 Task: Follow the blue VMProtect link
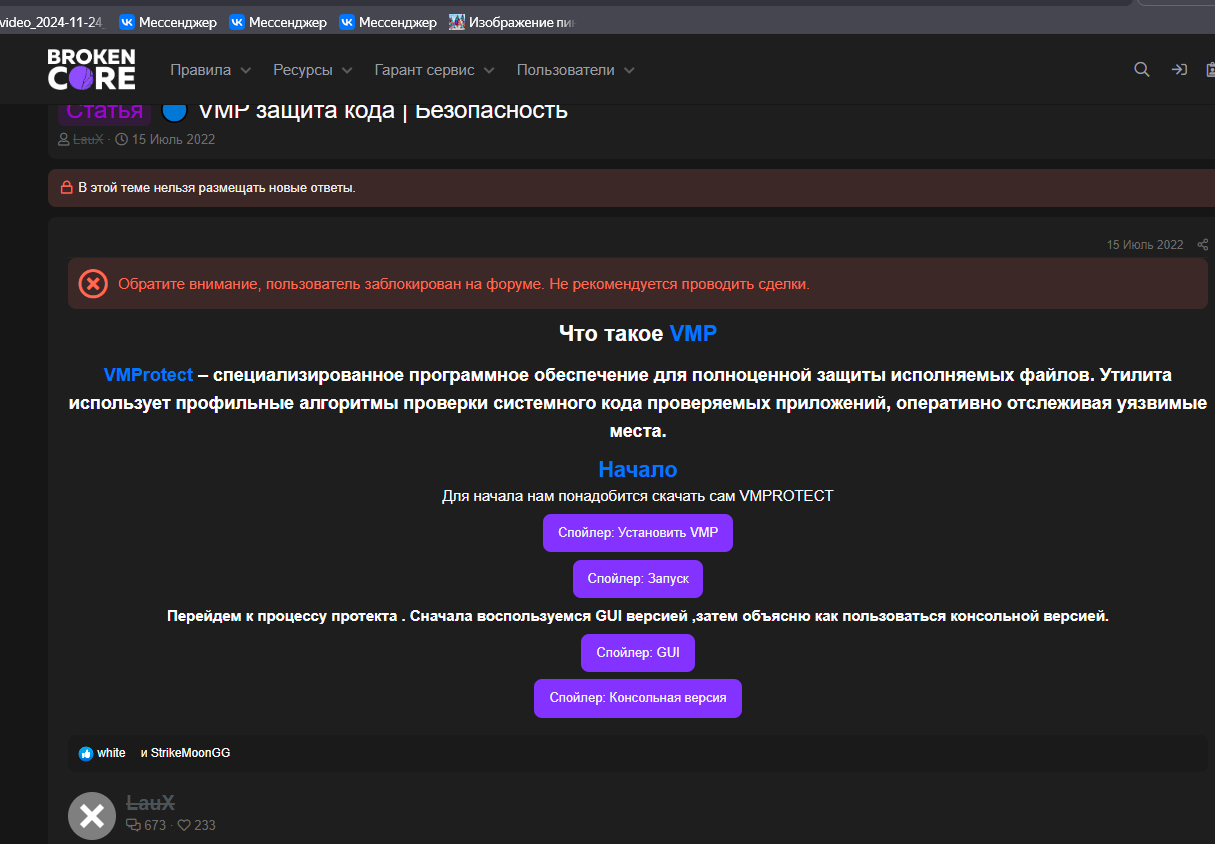pyautogui.click(x=148, y=375)
